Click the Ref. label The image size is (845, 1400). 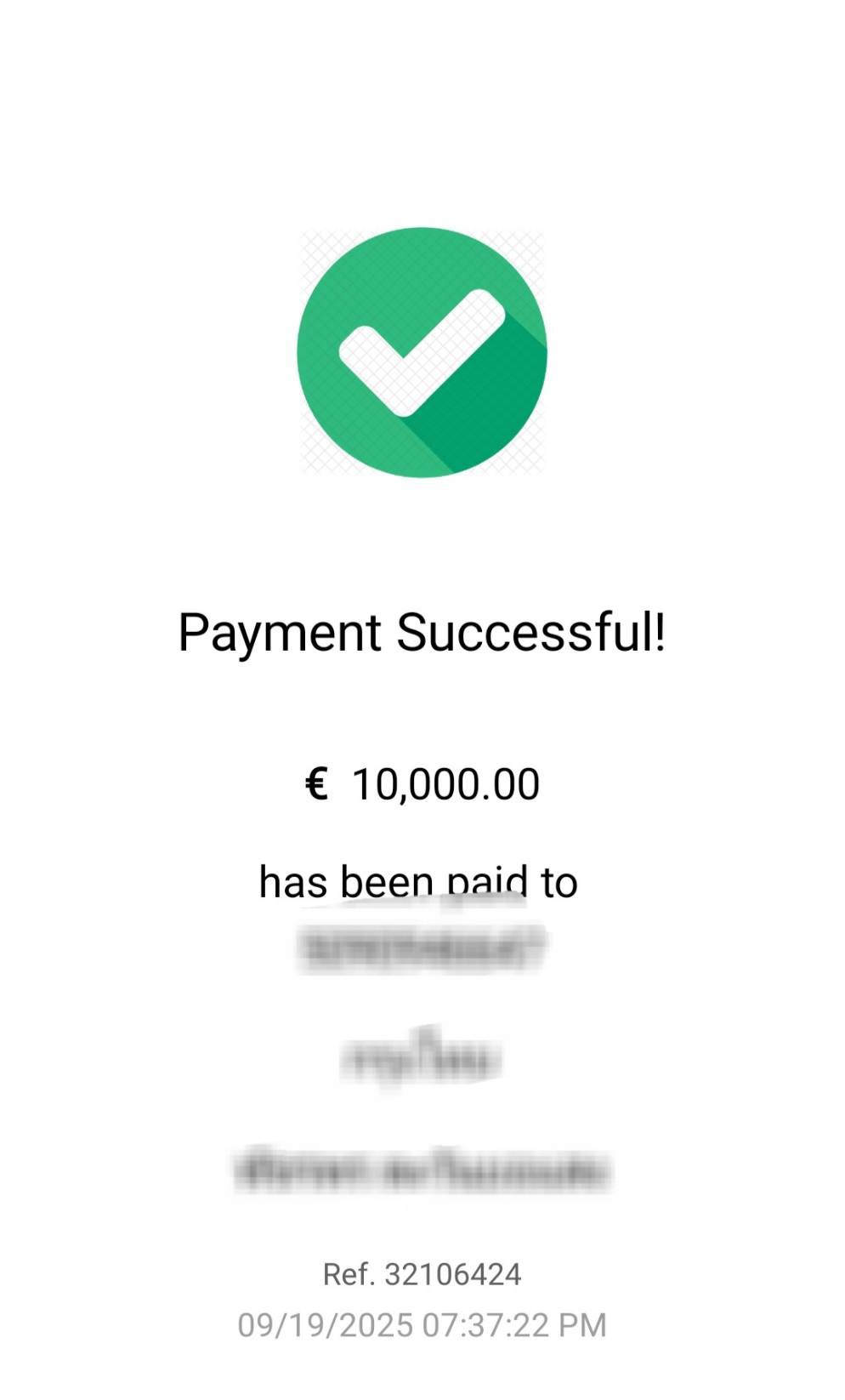pyautogui.click(x=349, y=1274)
